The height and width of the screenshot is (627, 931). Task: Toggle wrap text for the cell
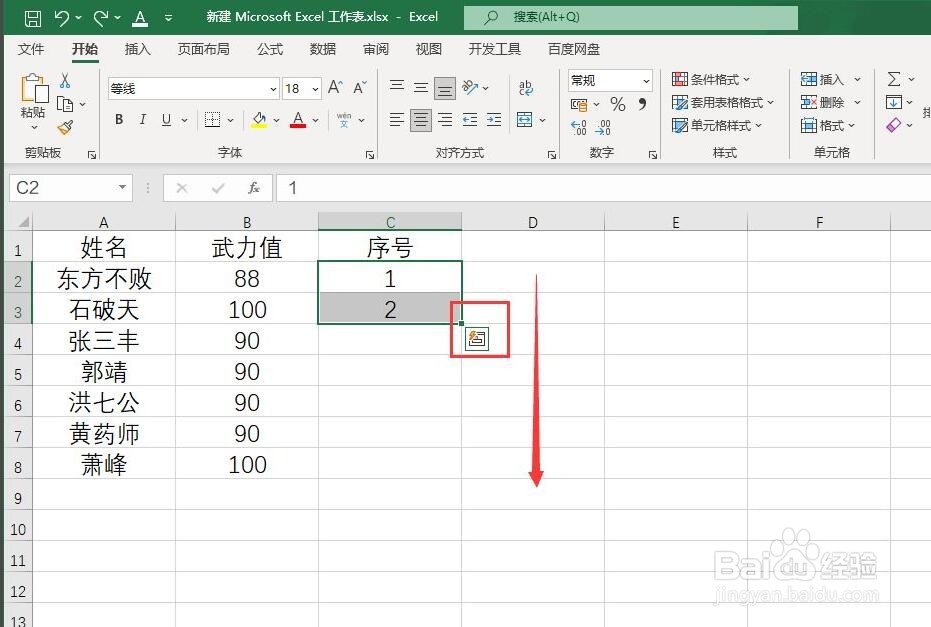(x=525, y=88)
